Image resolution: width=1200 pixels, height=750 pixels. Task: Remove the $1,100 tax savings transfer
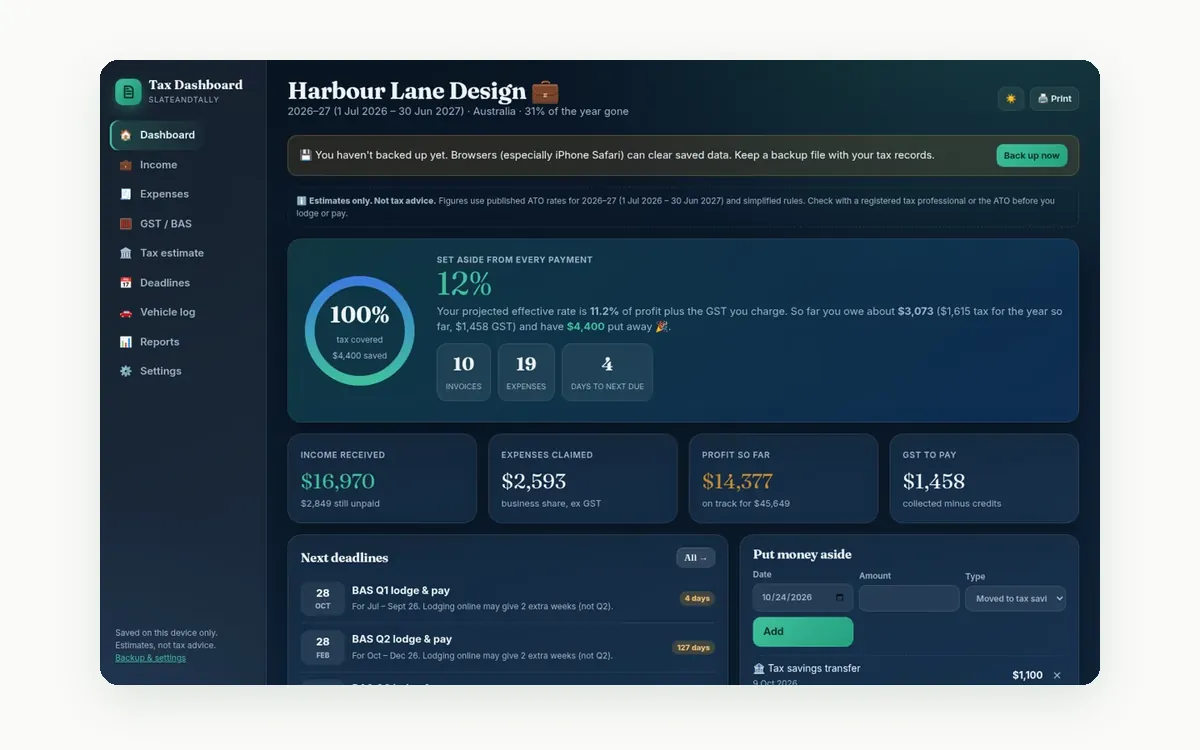click(1057, 676)
